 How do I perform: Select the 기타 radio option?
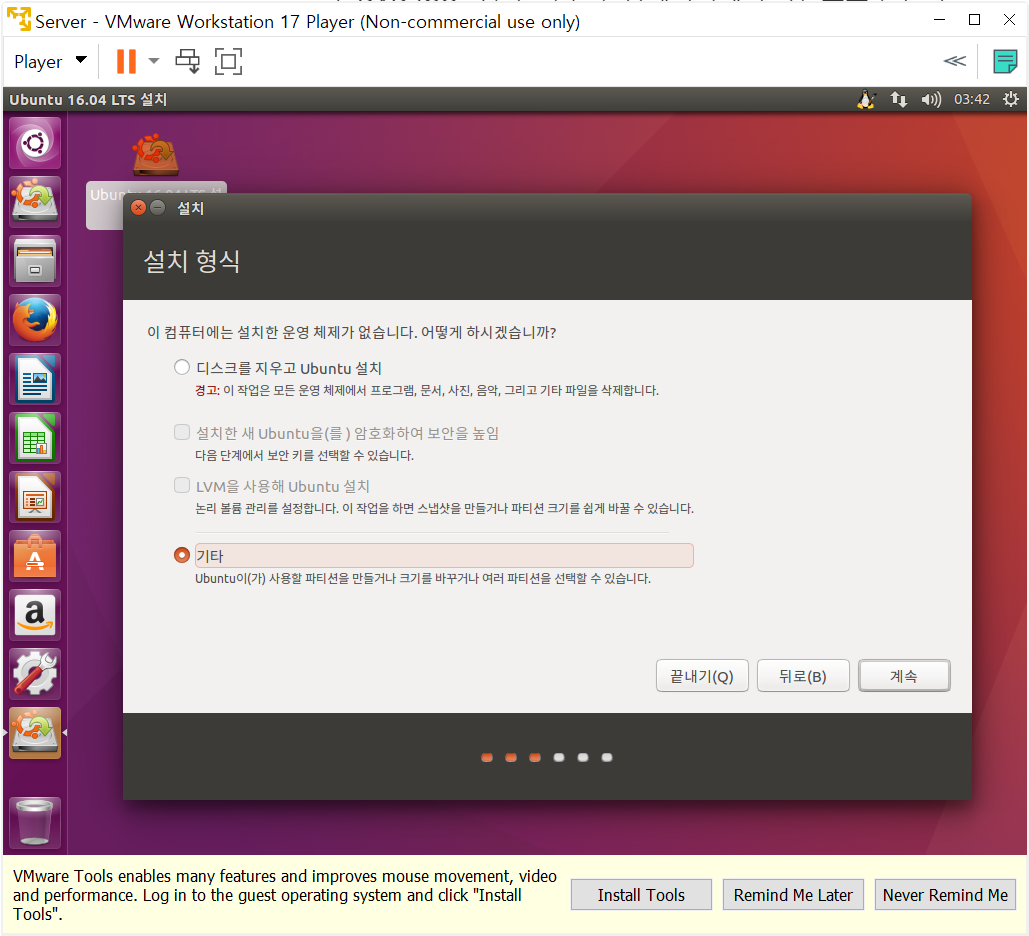point(182,555)
